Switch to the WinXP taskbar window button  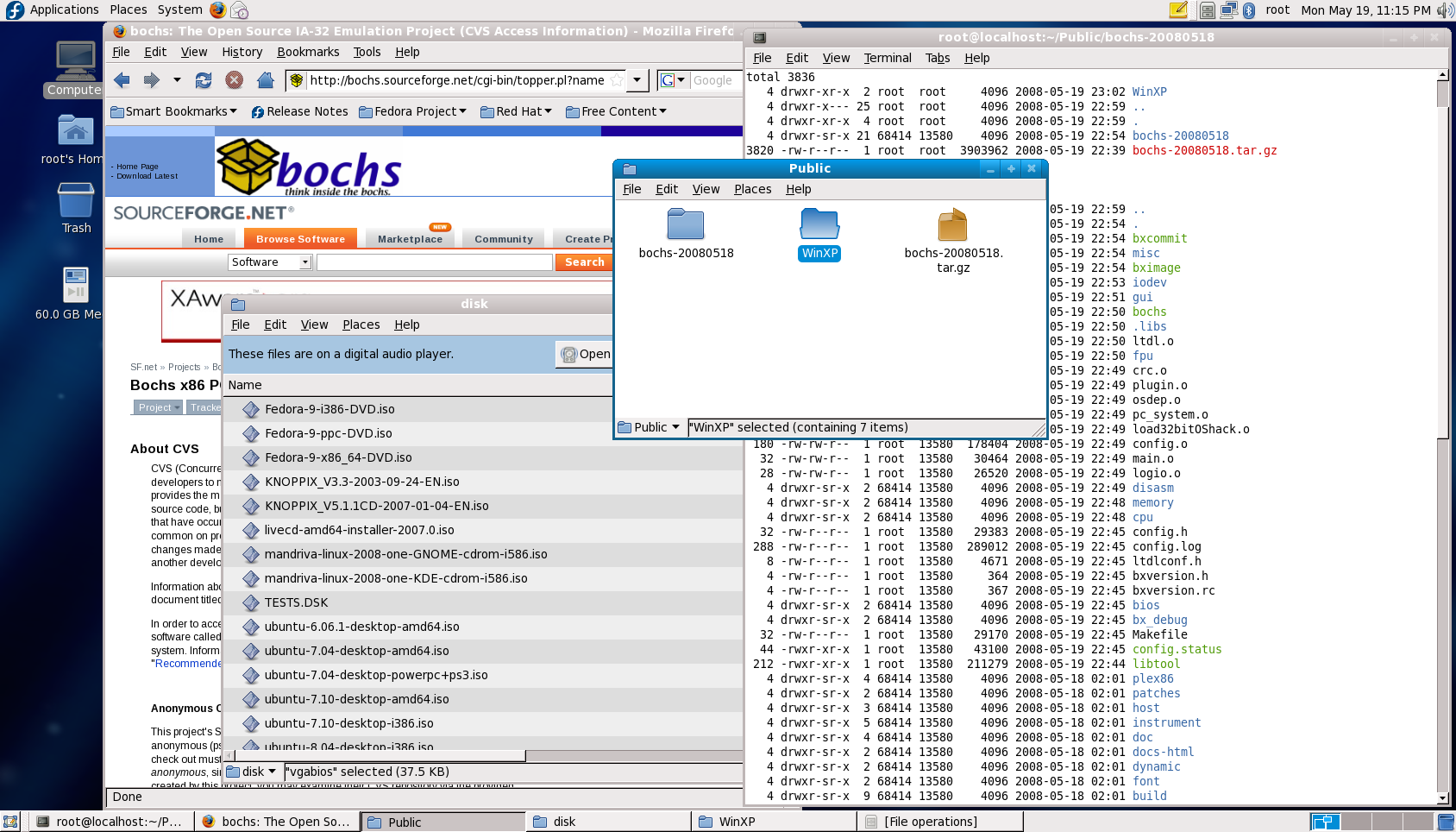[x=773, y=822]
